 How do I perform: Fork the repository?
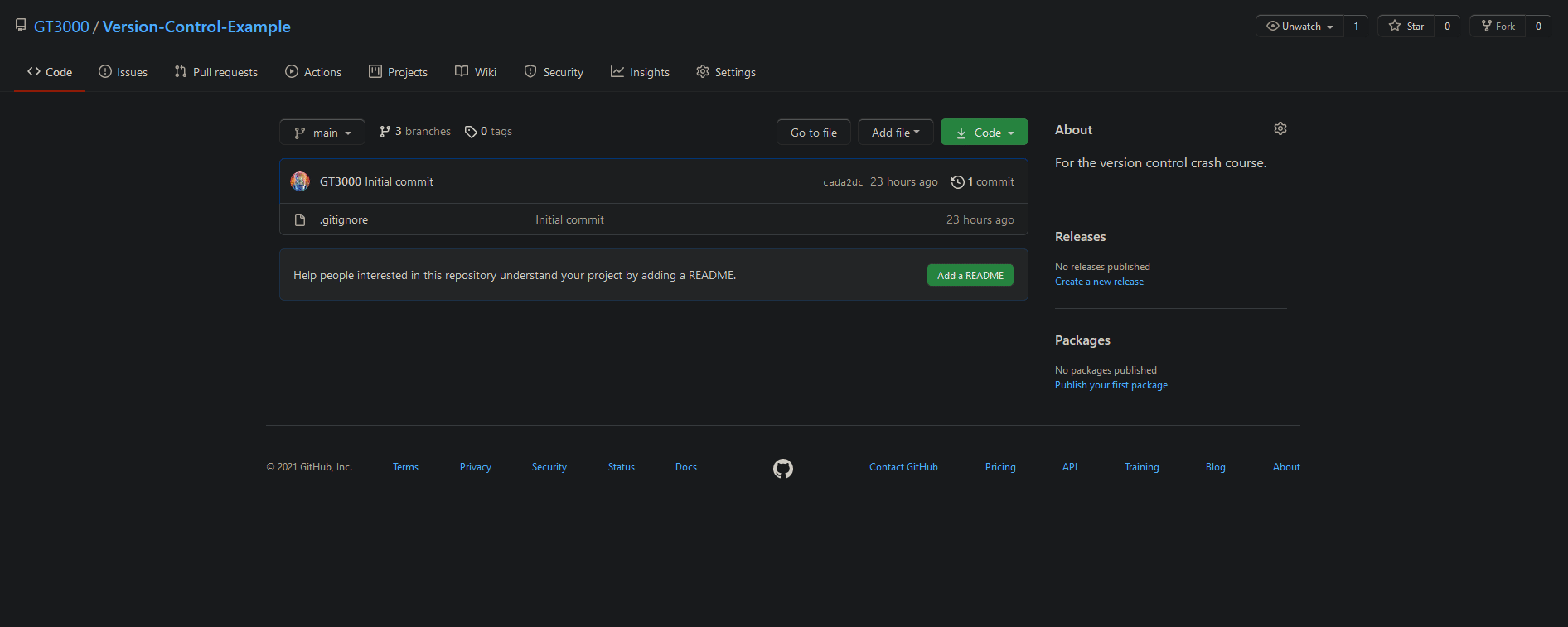(1498, 27)
